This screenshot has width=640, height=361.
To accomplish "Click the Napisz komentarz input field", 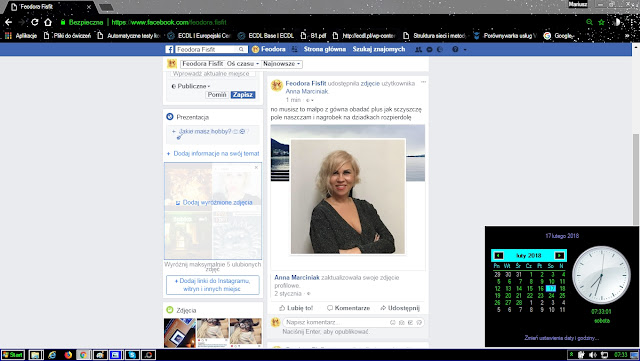I will pyautogui.click(x=336, y=323).
